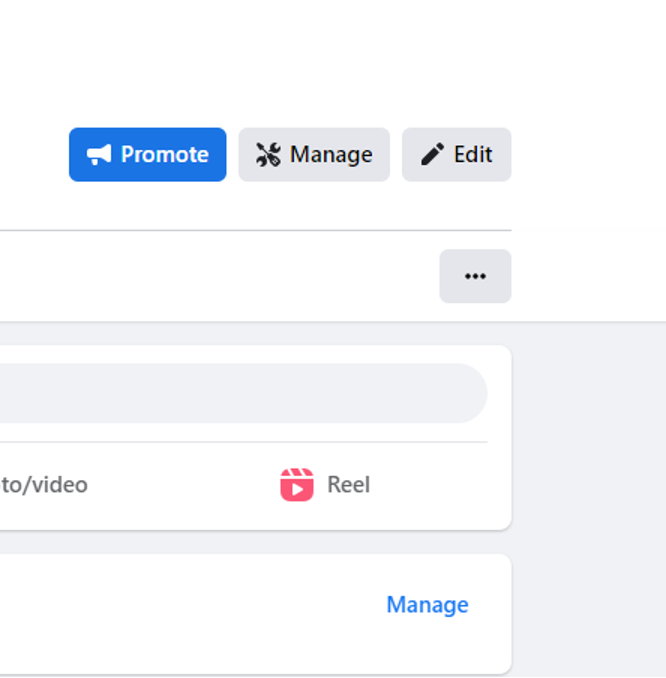The width and height of the screenshot is (666, 678).
Task: Start writing a post in gray pill
Action: tap(243, 393)
